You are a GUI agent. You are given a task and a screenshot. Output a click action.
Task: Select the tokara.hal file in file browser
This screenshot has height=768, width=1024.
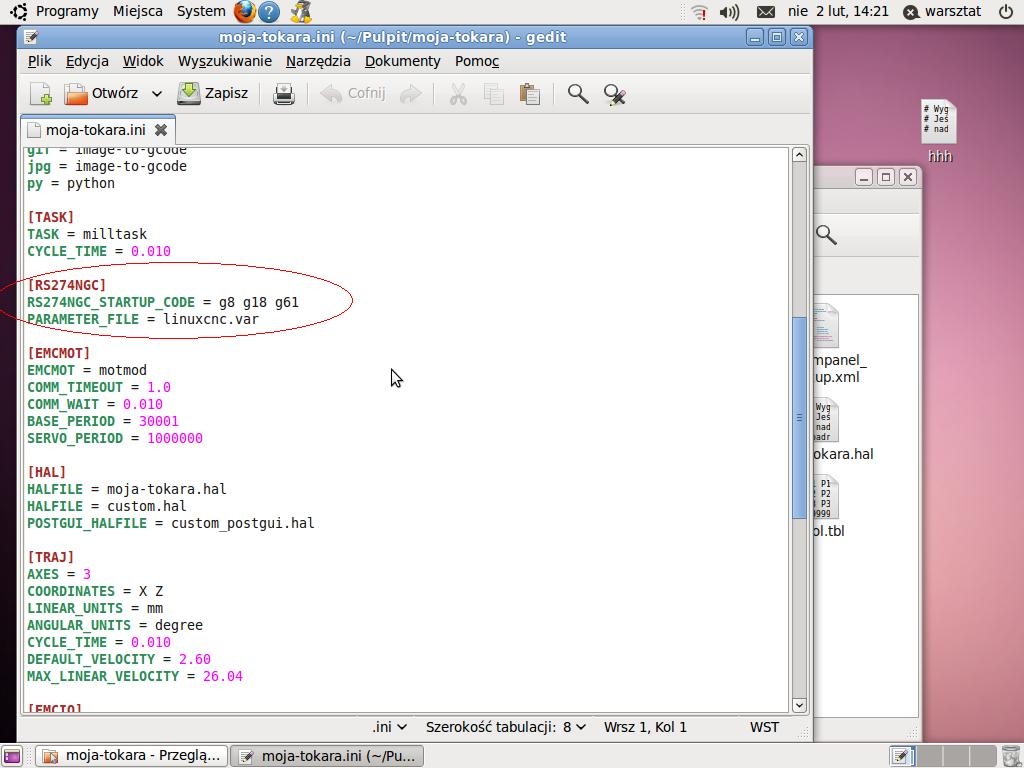tap(842, 430)
